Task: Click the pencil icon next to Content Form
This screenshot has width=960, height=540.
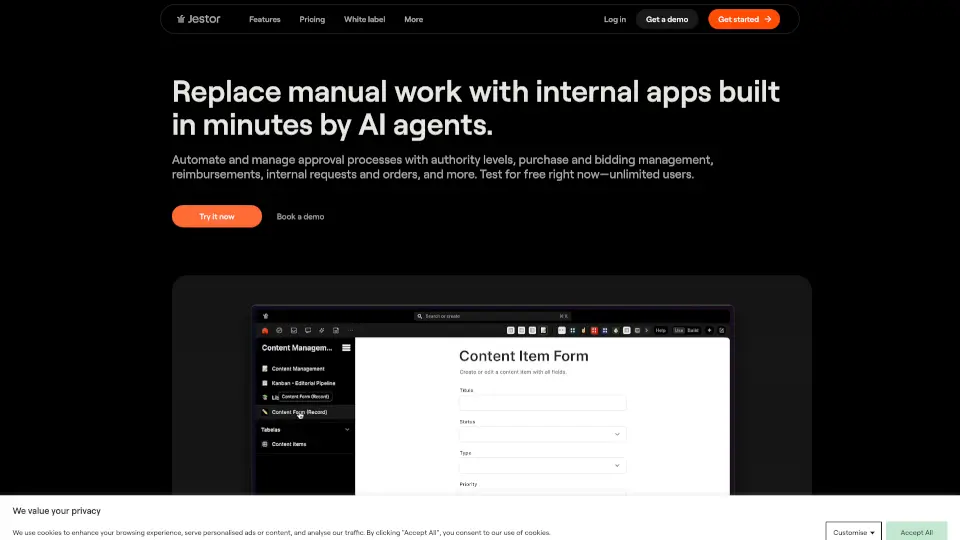Action: click(x=264, y=412)
